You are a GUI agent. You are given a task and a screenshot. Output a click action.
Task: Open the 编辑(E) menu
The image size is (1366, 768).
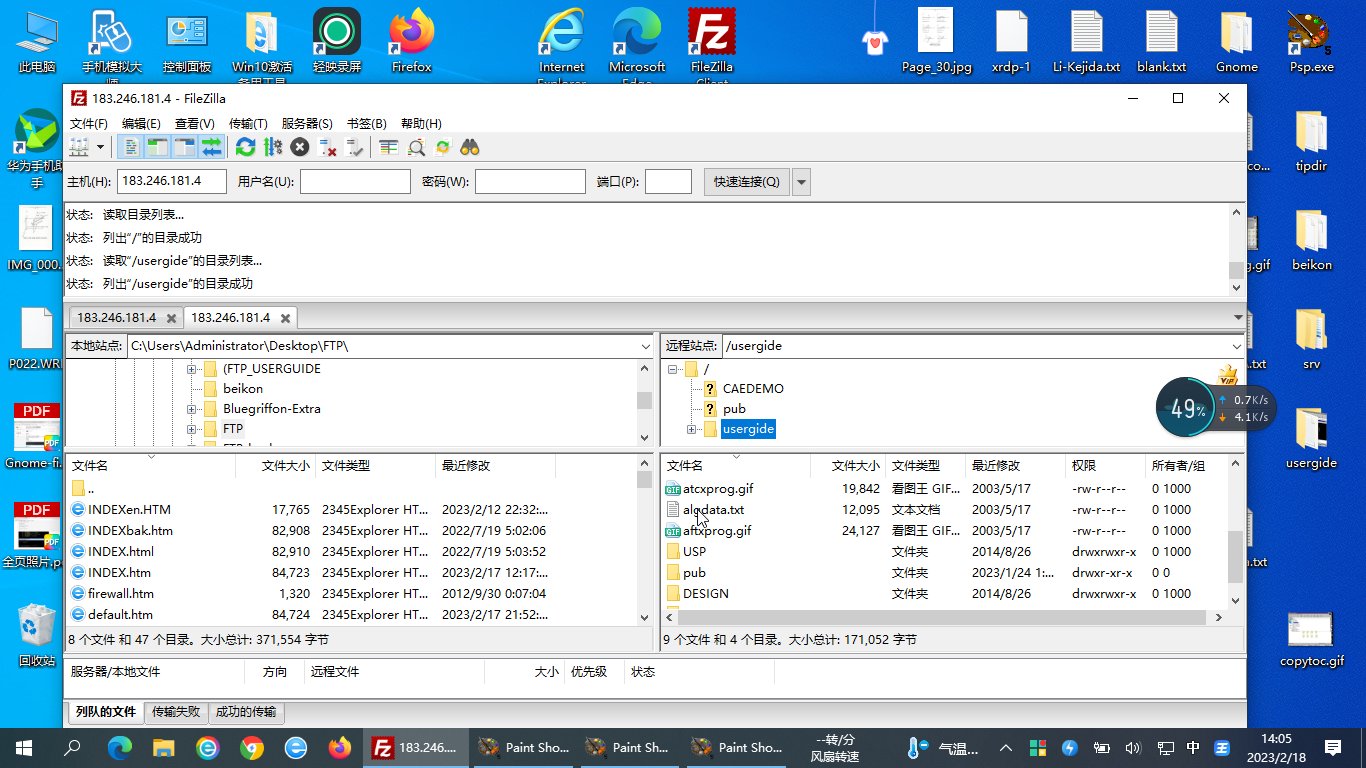pyautogui.click(x=141, y=123)
